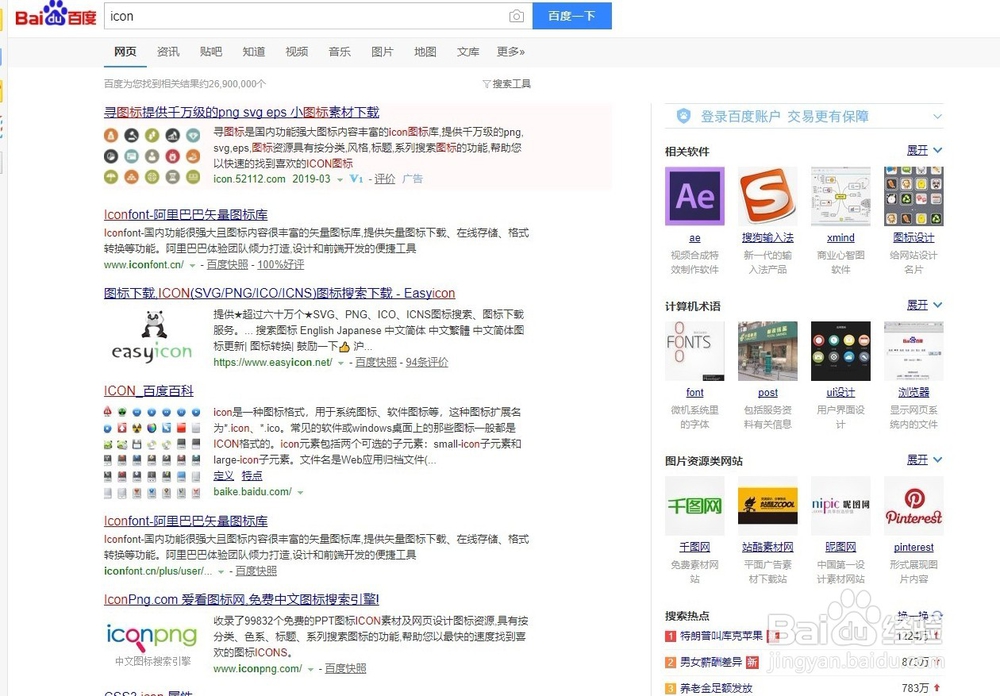Click the post shop photo thumbnail

pyautogui.click(x=768, y=351)
